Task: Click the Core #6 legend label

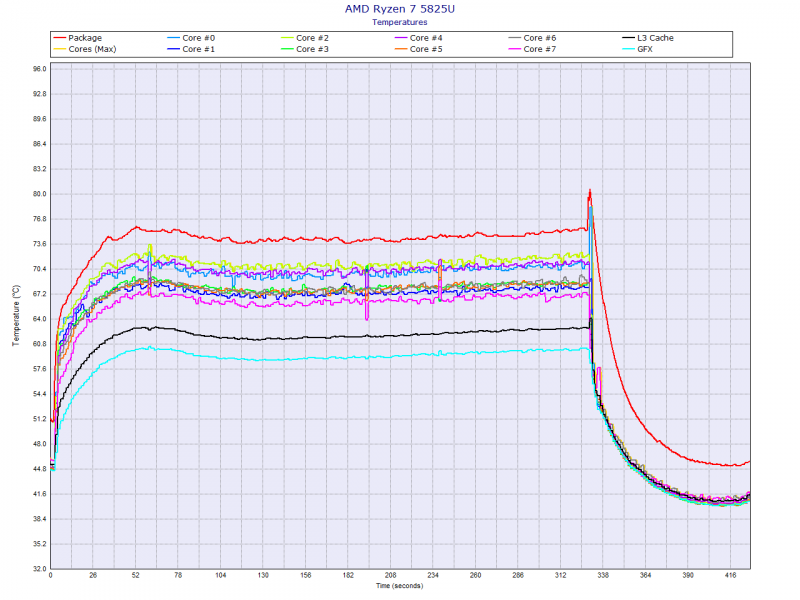Action: click(x=540, y=38)
